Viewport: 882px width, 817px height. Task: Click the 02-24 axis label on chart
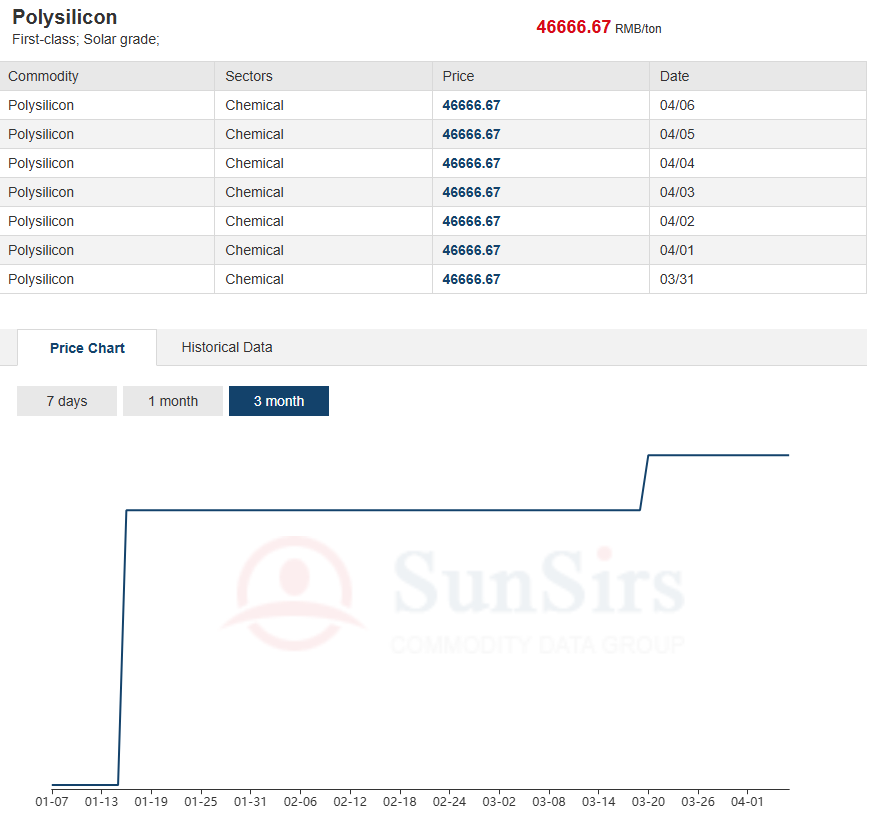pos(449,801)
